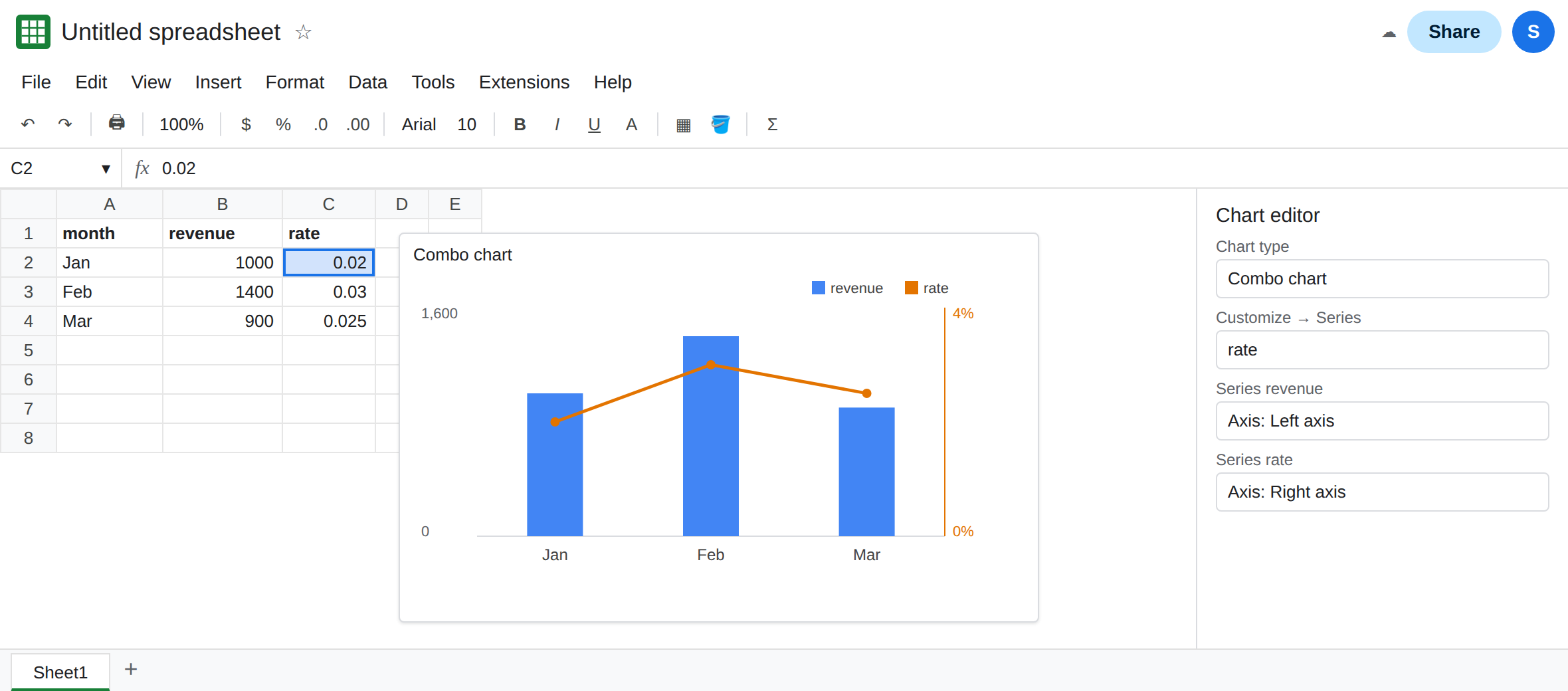Toggle bold formatting
1568x691 pixels.
(x=520, y=124)
